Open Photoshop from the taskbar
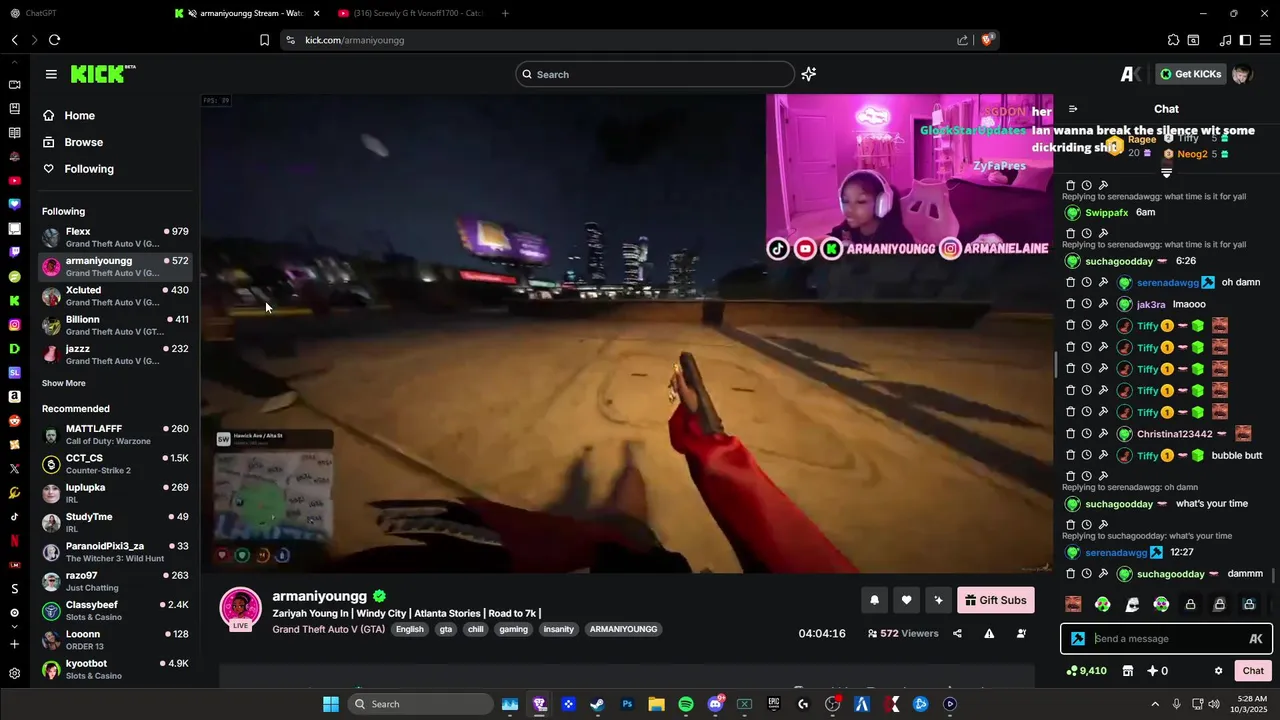Viewport: 1280px width, 720px height. click(627, 704)
